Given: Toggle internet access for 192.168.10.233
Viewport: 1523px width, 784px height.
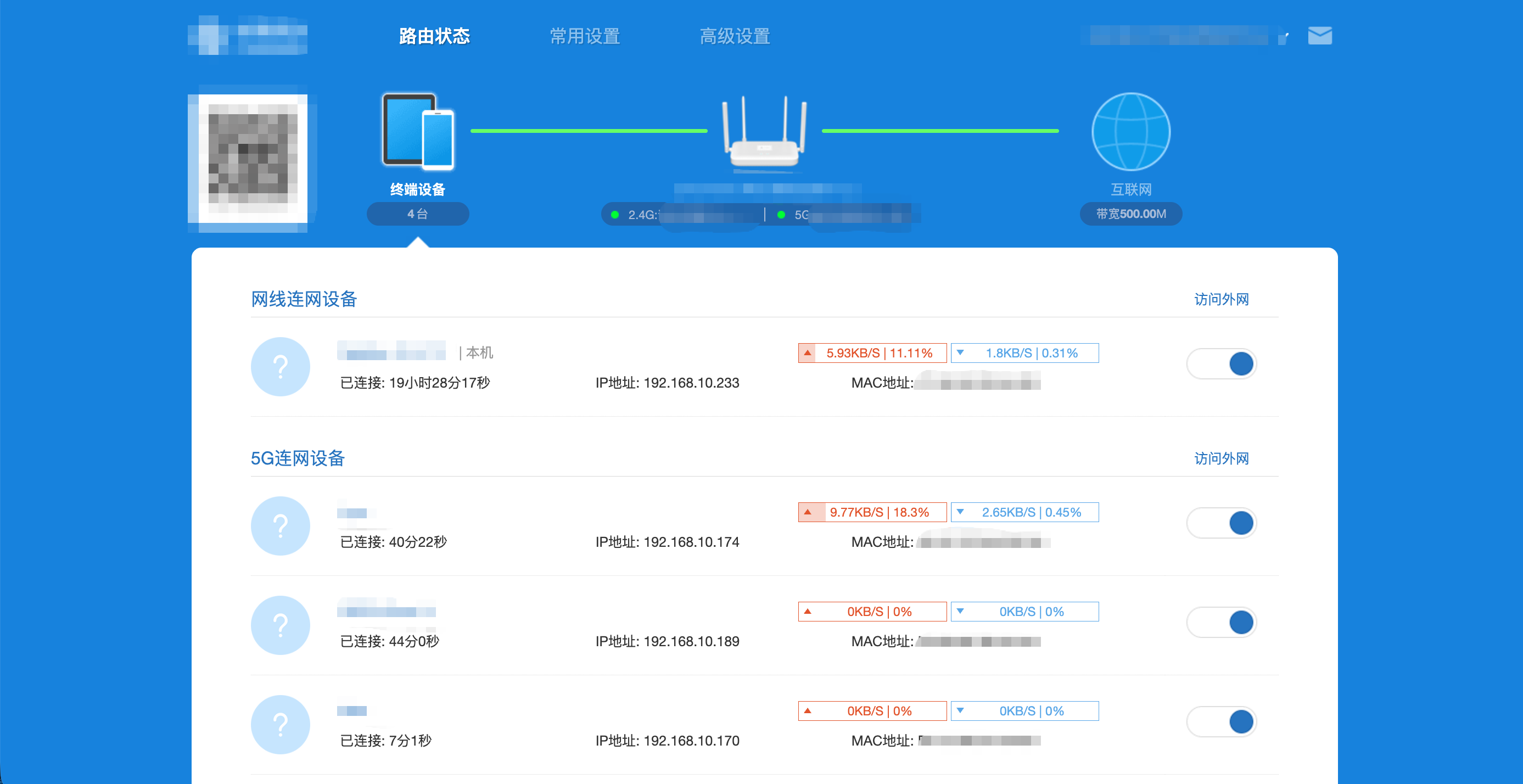Looking at the screenshot, I should 1222,363.
